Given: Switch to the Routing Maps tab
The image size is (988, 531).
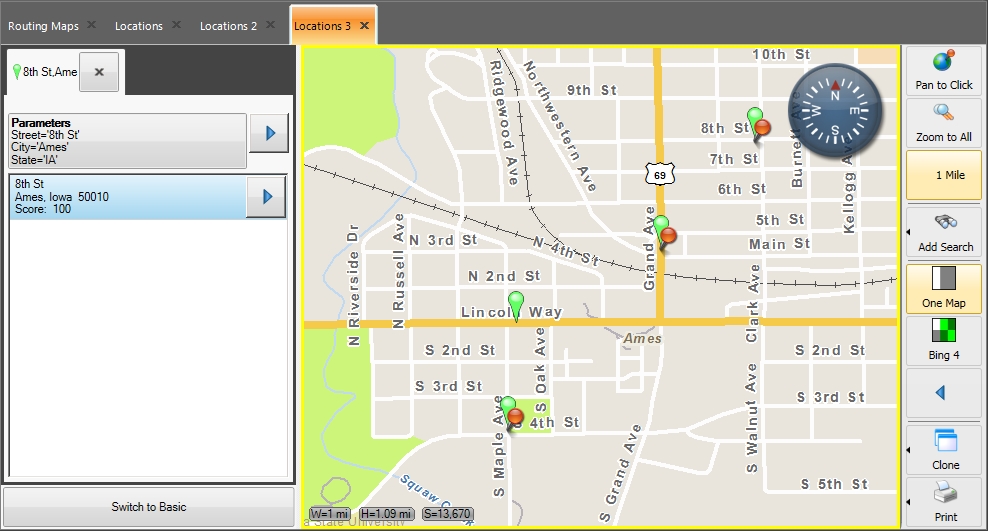Looking at the screenshot, I should (43, 25).
